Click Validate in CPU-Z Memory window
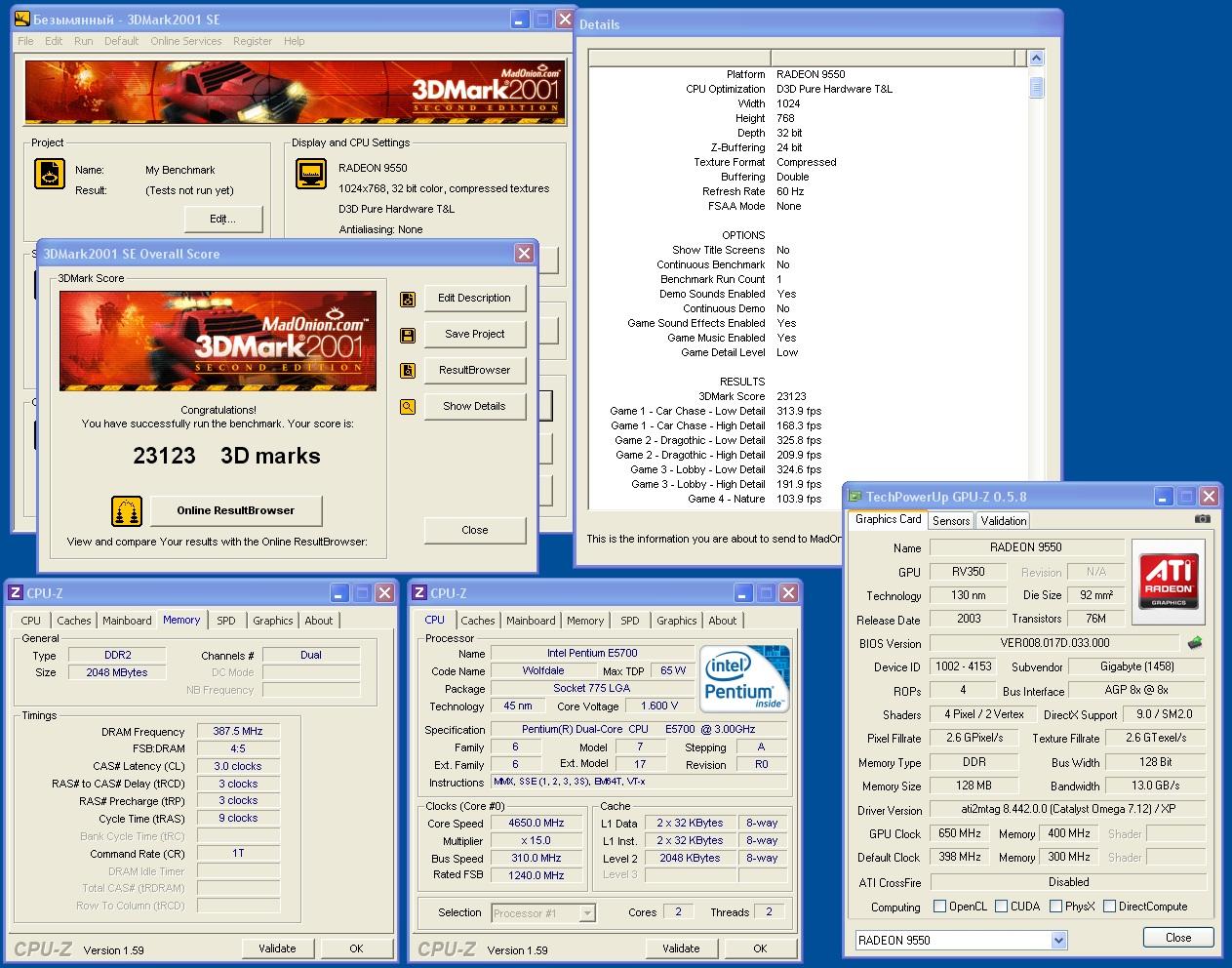 pos(277,948)
